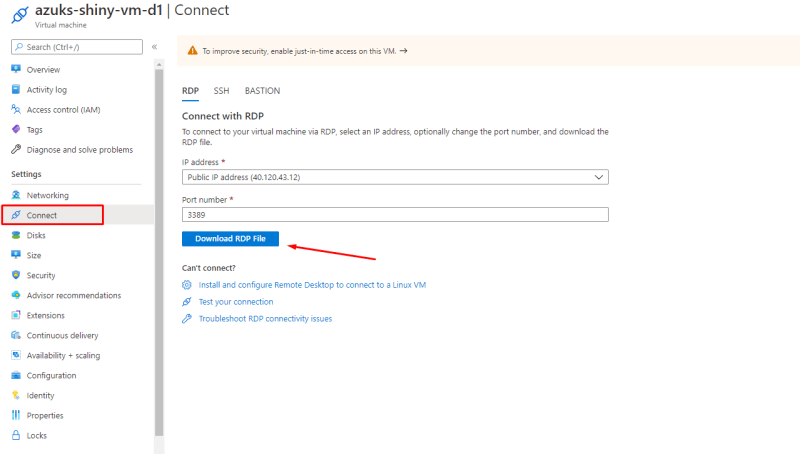
Task: Click the Size monitor icon
Action: point(16,255)
